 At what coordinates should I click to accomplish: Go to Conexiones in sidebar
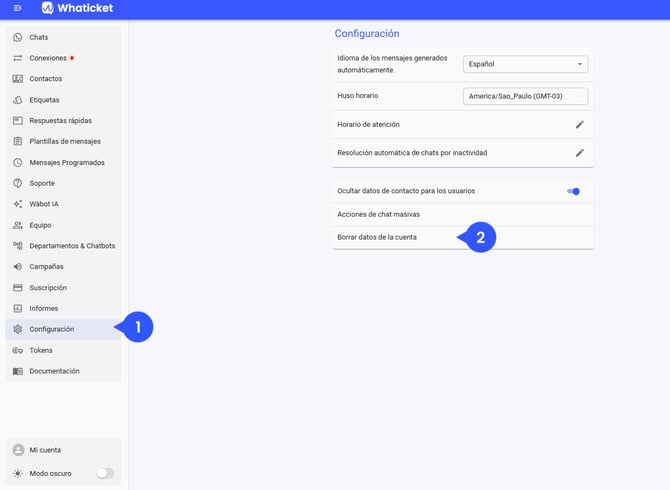point(64,58)
